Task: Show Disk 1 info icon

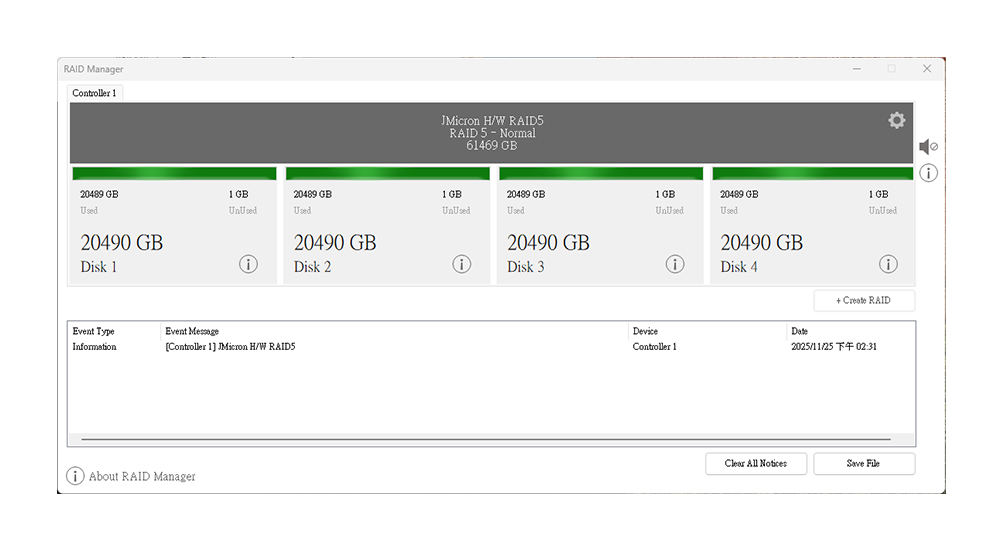Action: pyautogui.click(x=248, y=264)
